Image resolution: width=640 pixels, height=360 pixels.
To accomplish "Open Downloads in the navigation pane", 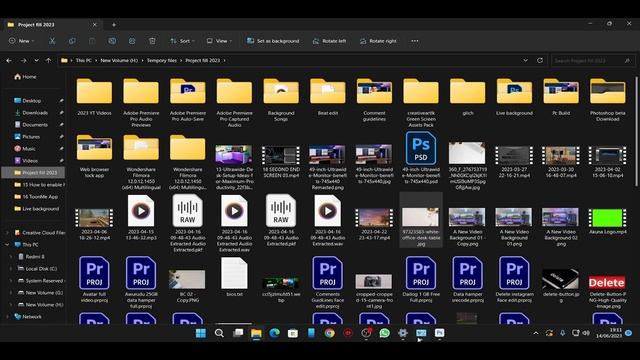I will [31, 113].
